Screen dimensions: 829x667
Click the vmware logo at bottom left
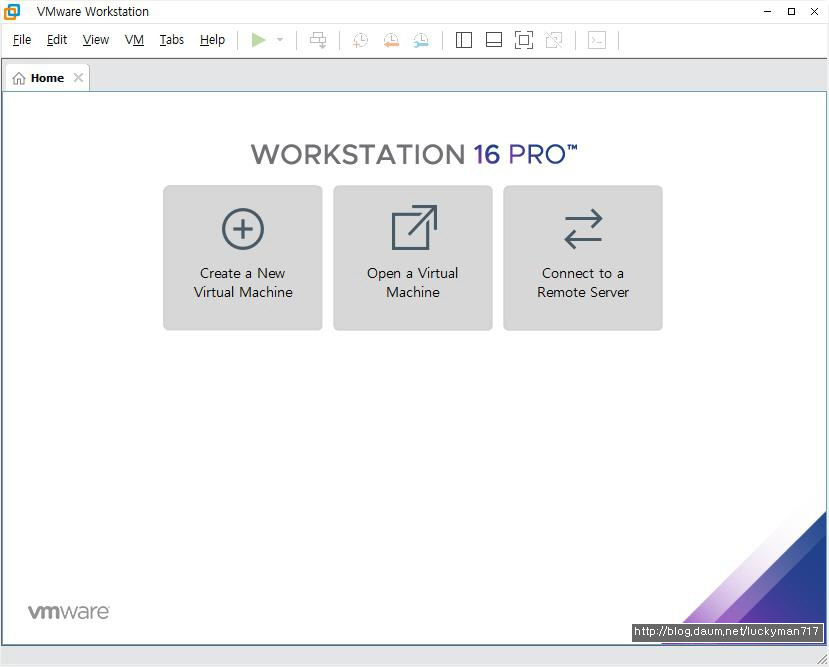pos(69,612)
